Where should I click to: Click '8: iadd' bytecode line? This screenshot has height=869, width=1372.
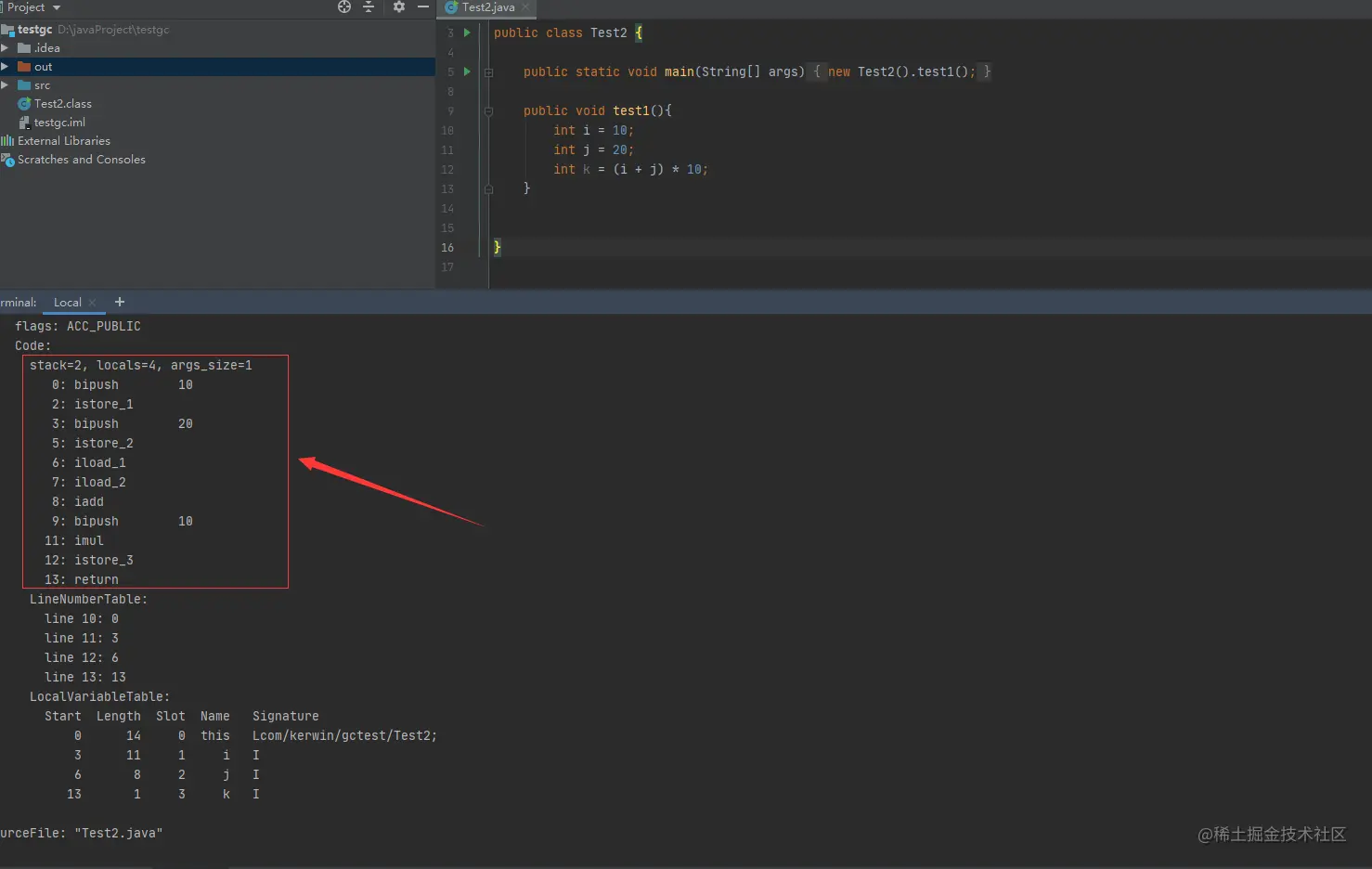coord(78,502)
